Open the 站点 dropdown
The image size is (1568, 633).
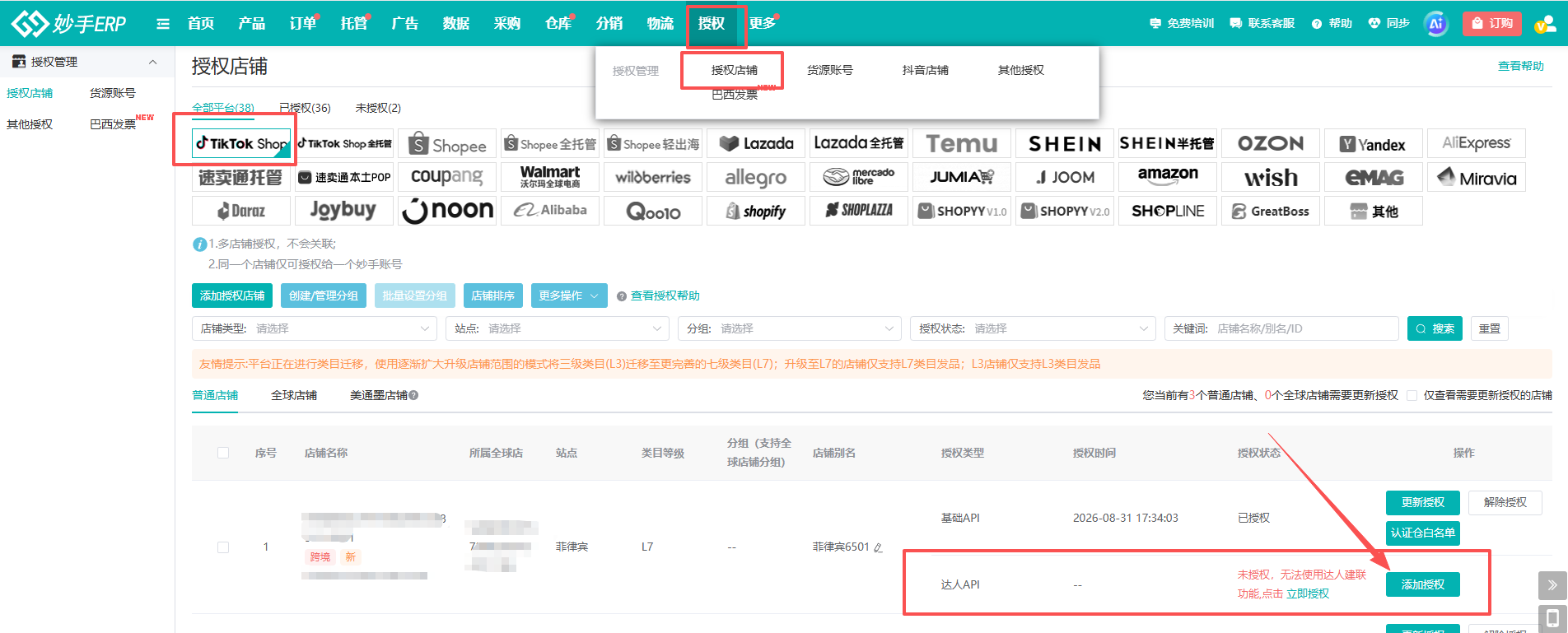pyautogui.click(x=558, y=328)
